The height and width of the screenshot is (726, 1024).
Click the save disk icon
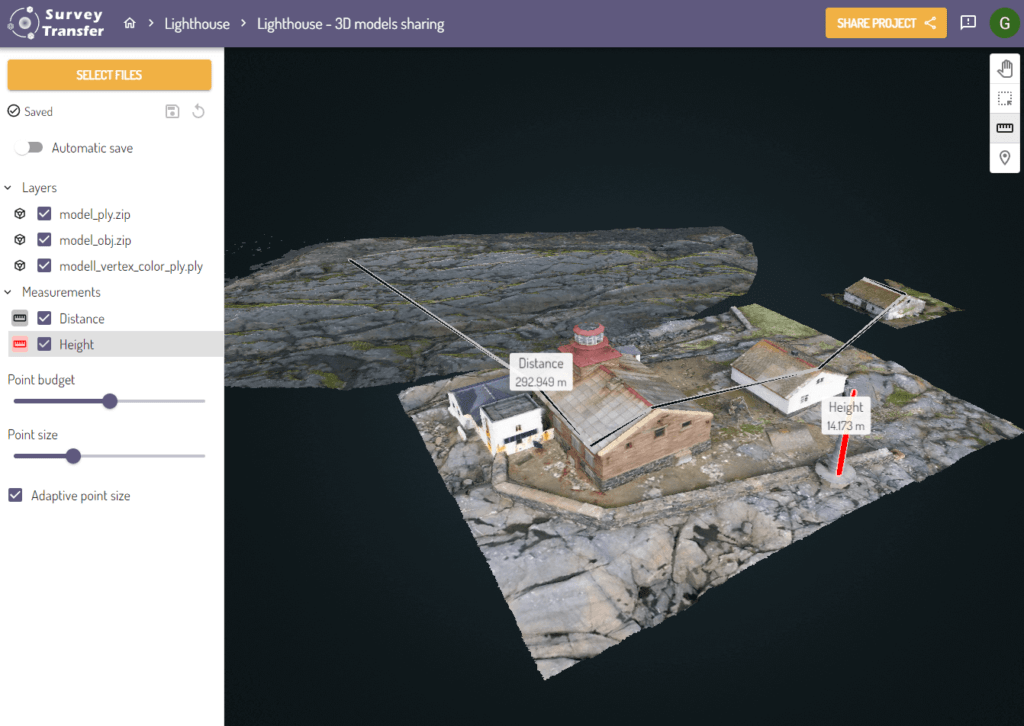click(x=172, y=111)
